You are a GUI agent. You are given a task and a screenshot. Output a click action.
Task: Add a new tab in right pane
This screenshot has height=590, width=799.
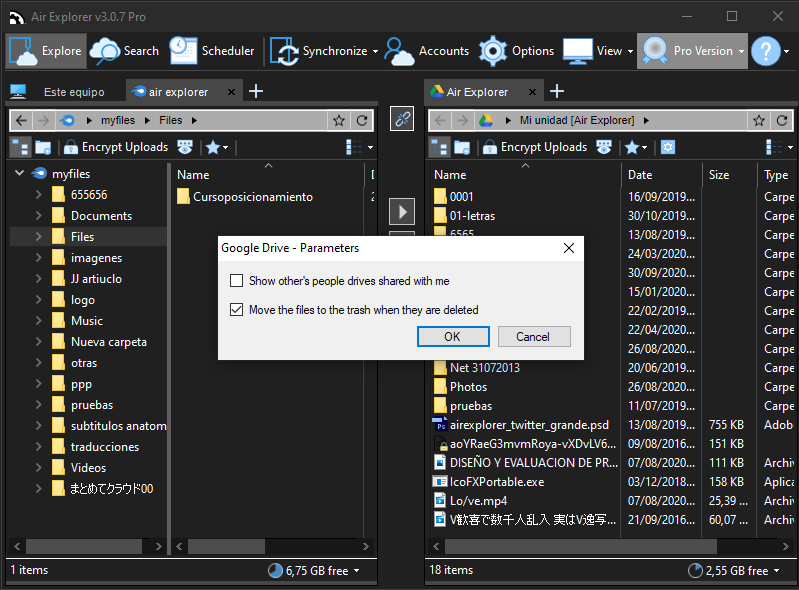pos(557,91)
